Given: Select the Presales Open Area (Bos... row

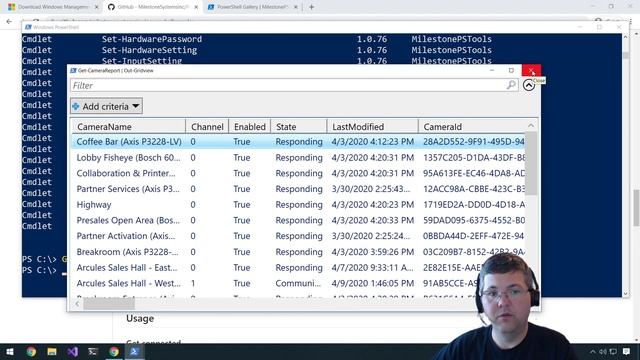Looking at the screenshot, I should pyautogui.click(x=299, y=220).
